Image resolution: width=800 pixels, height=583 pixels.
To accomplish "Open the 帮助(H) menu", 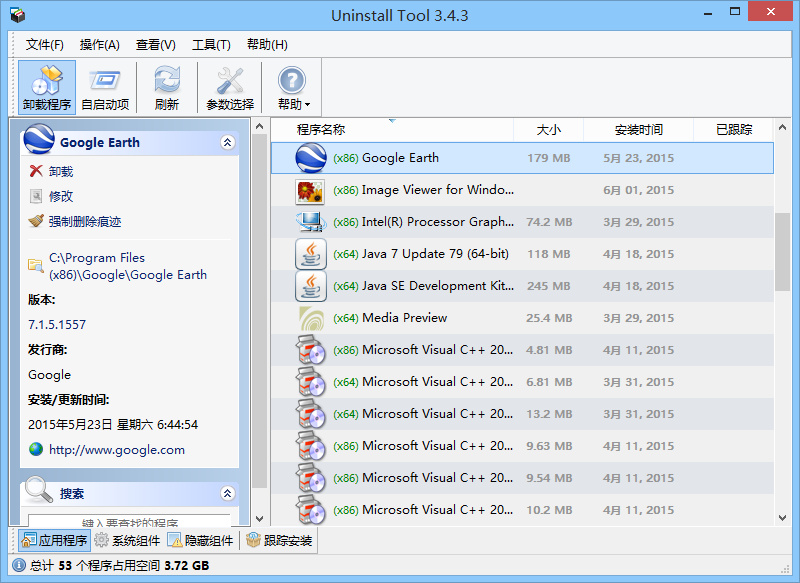I will 267,45.
